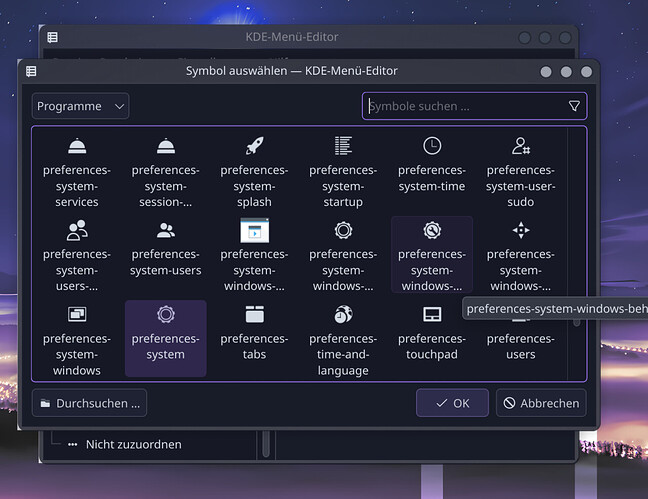The image size is (648, 499).
Task: Select the overlapping-windows preferences-system-windows icon
Action: point(77,315)
